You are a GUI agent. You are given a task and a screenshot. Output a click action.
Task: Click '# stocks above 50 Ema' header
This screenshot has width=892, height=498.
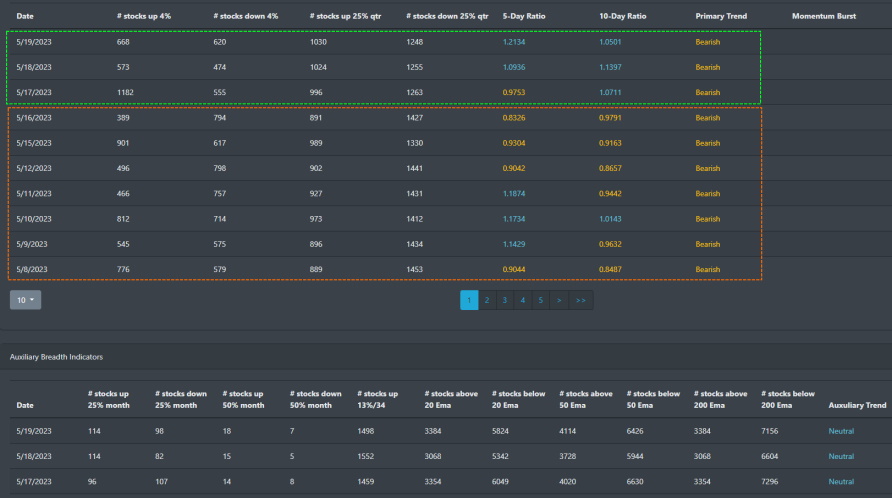click(586, 400)
